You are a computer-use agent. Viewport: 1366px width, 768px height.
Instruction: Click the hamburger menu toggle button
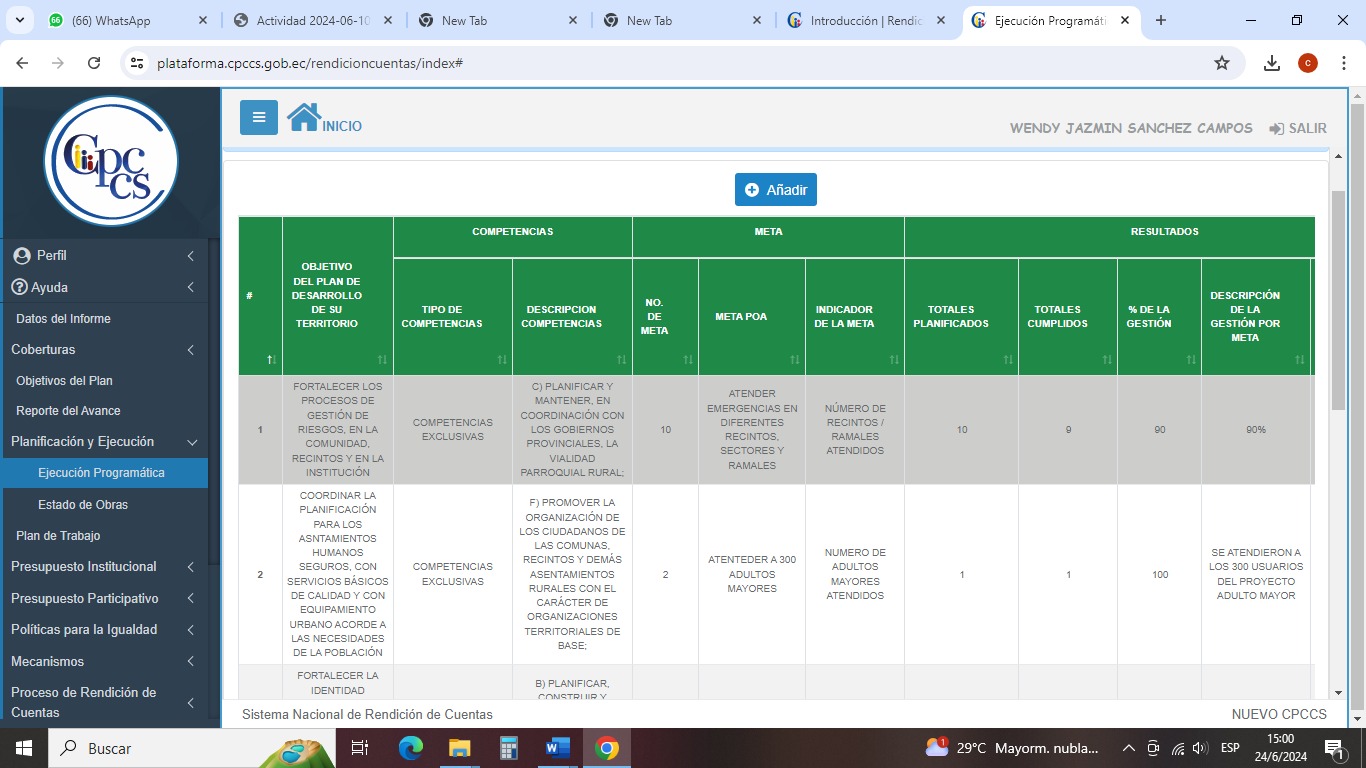click(x=258, y=118)
